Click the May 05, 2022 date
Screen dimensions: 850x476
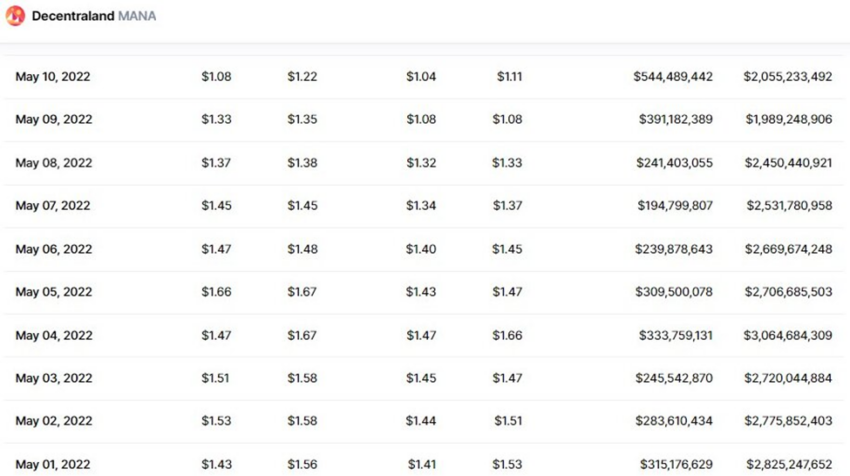click(x=54, y=292)
